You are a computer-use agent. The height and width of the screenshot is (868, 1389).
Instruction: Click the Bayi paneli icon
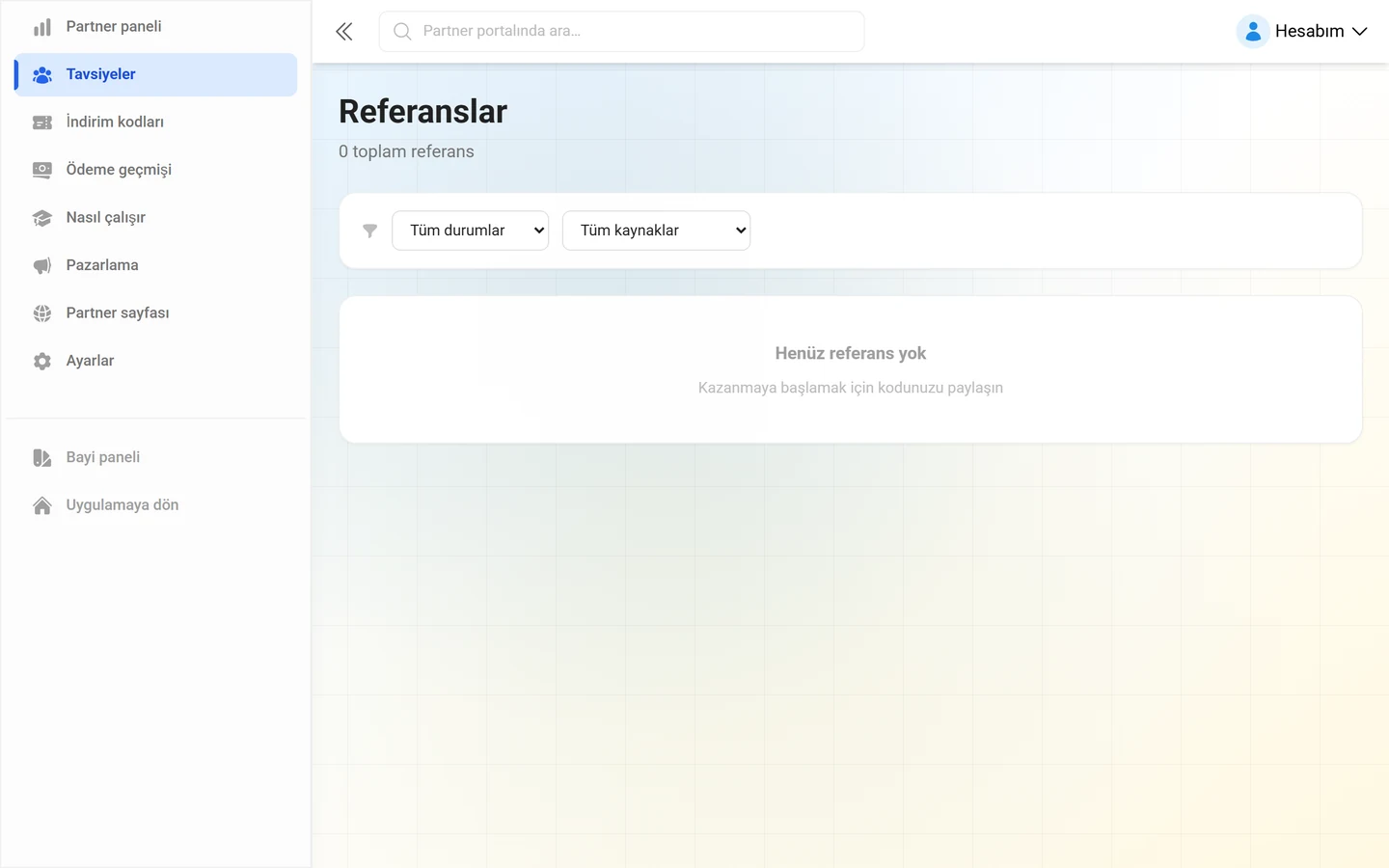[42, 457]
